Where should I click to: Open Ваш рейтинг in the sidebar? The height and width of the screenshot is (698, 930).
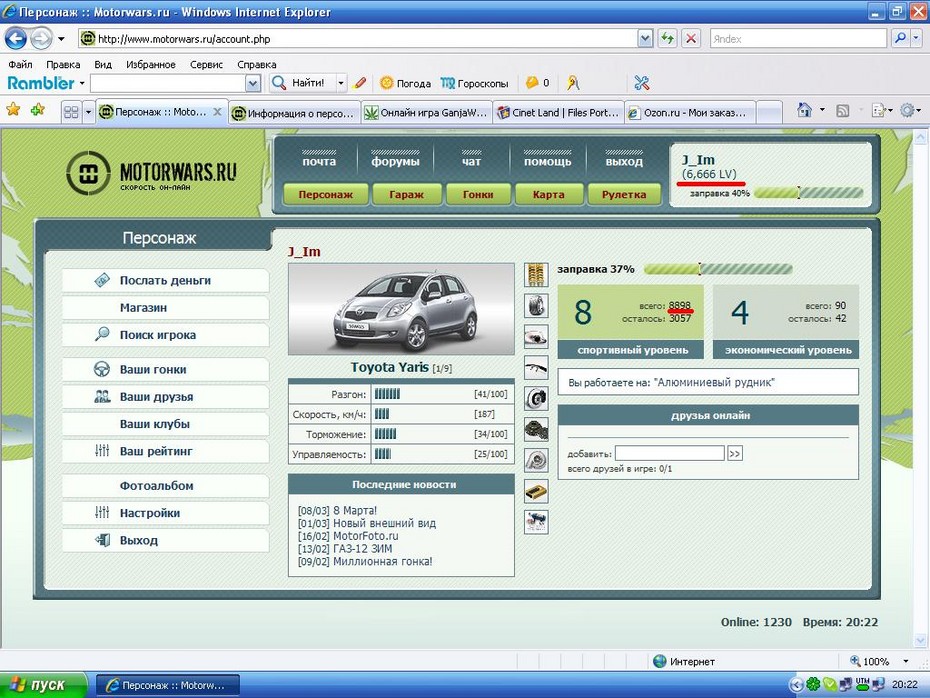[x=165, y=451]
